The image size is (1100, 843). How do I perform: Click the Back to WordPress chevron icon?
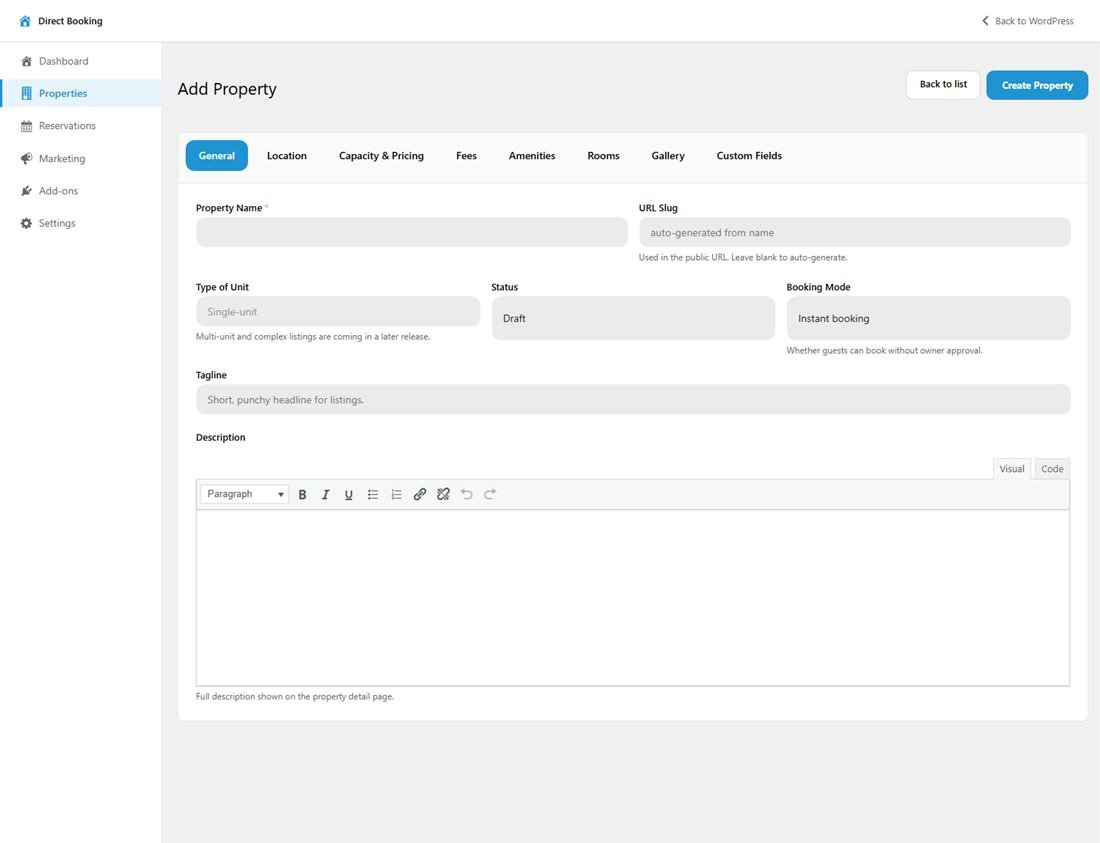pyautogui.click(x=985, y=21)
